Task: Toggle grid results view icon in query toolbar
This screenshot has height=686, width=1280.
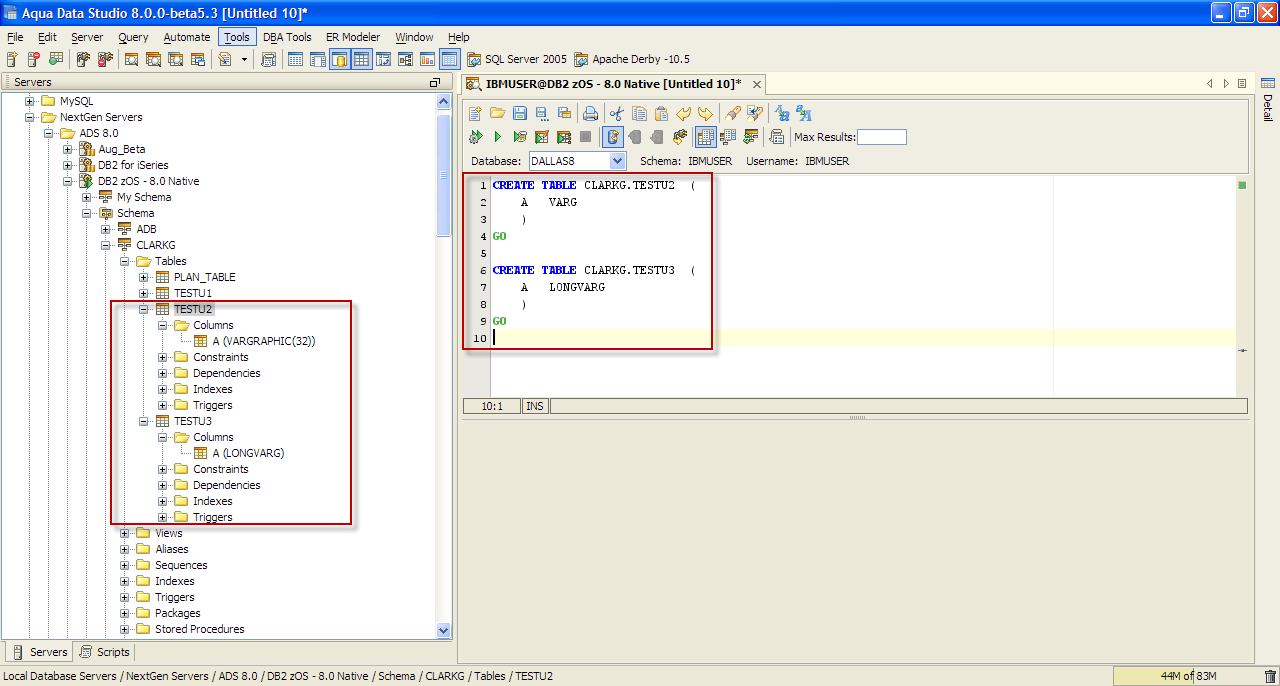Action: click(706, 136)
